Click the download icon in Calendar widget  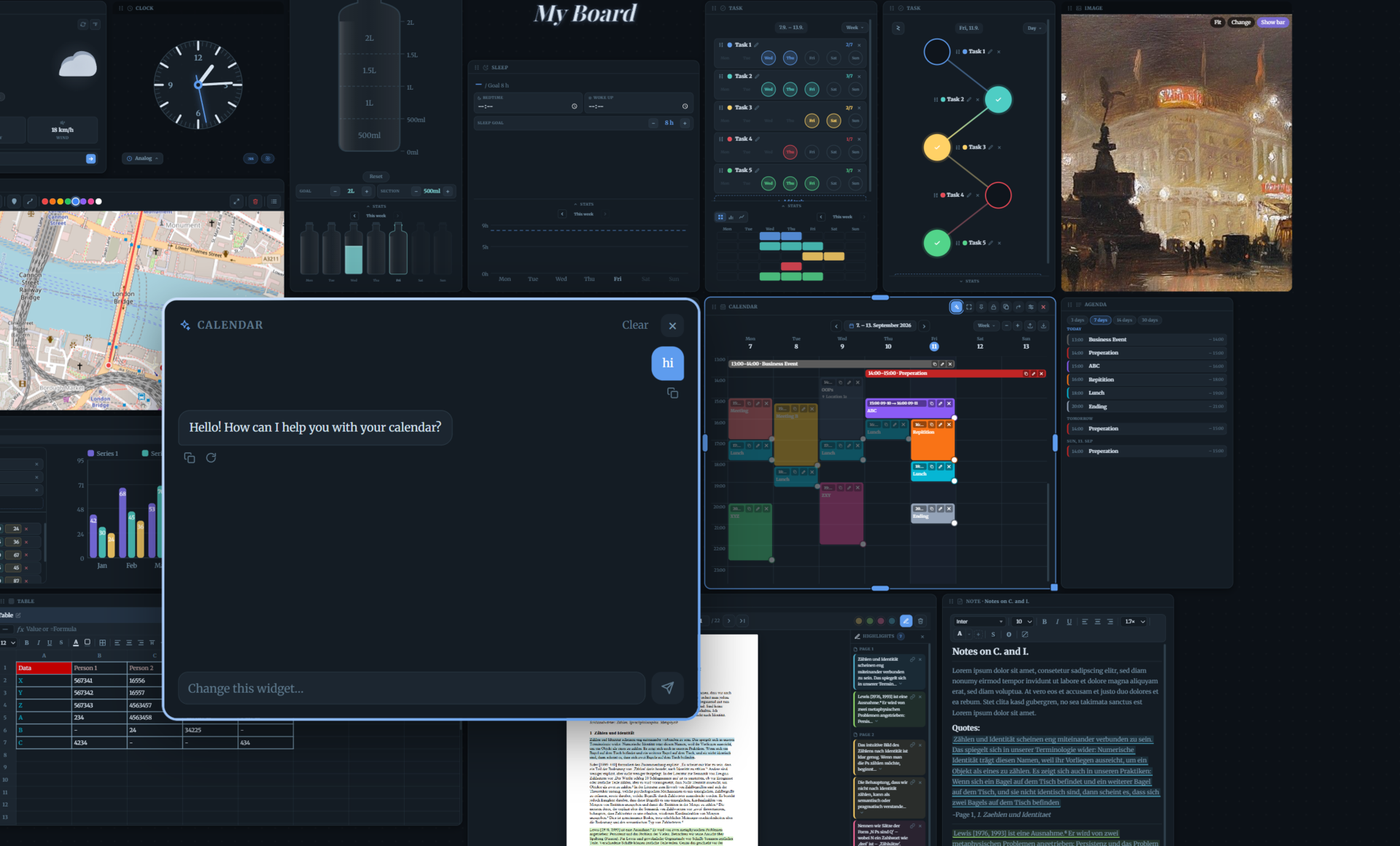click(1043, 326)
